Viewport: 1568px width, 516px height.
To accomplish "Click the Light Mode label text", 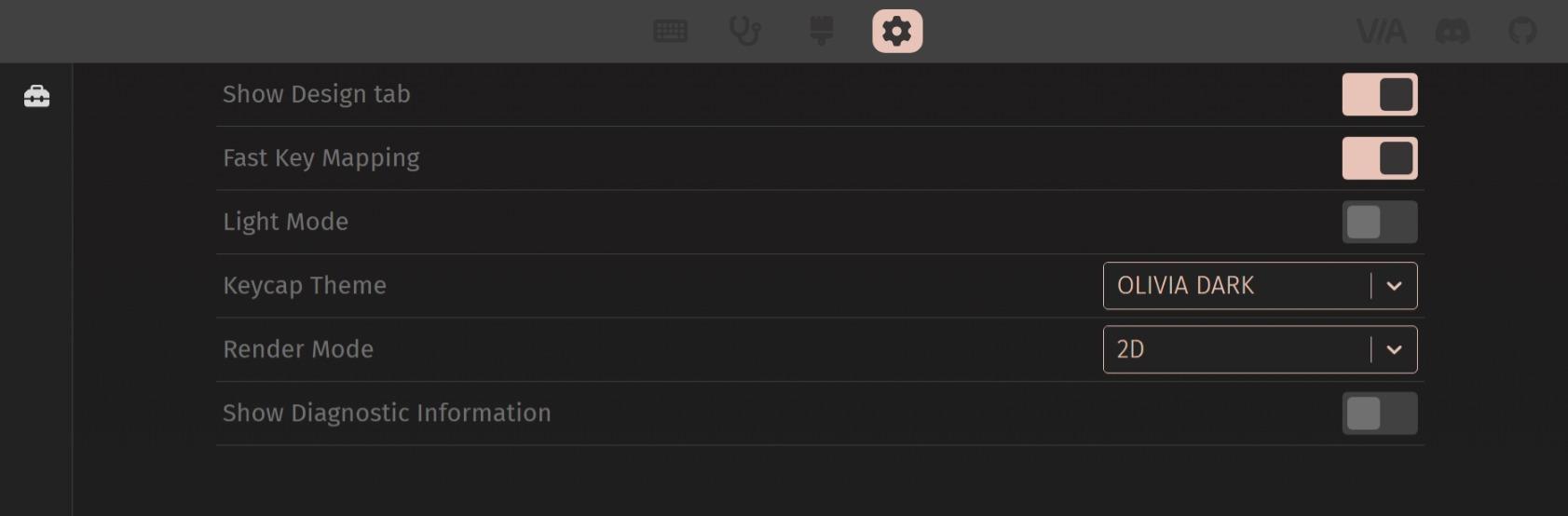I will 285,223.
